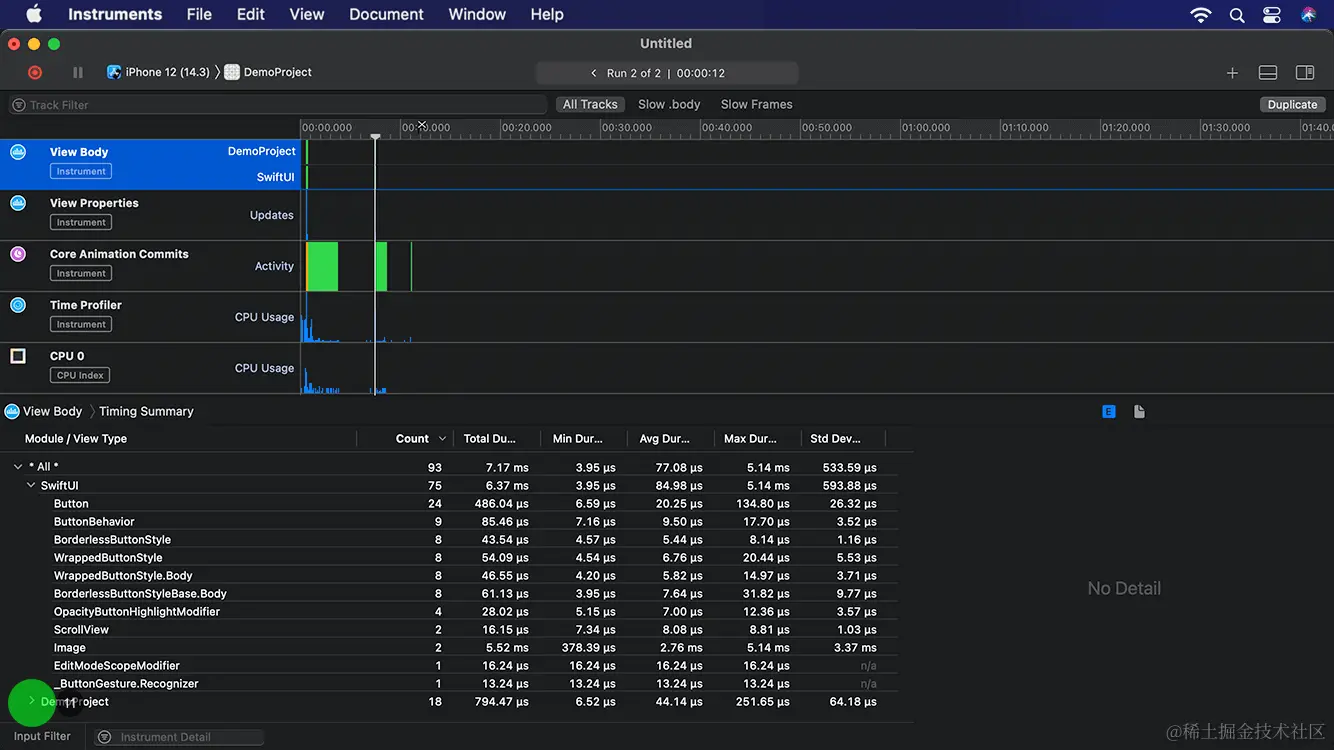
Task: Click the CPU Index badge under CPU 0
Action: (x=80, y=375)
